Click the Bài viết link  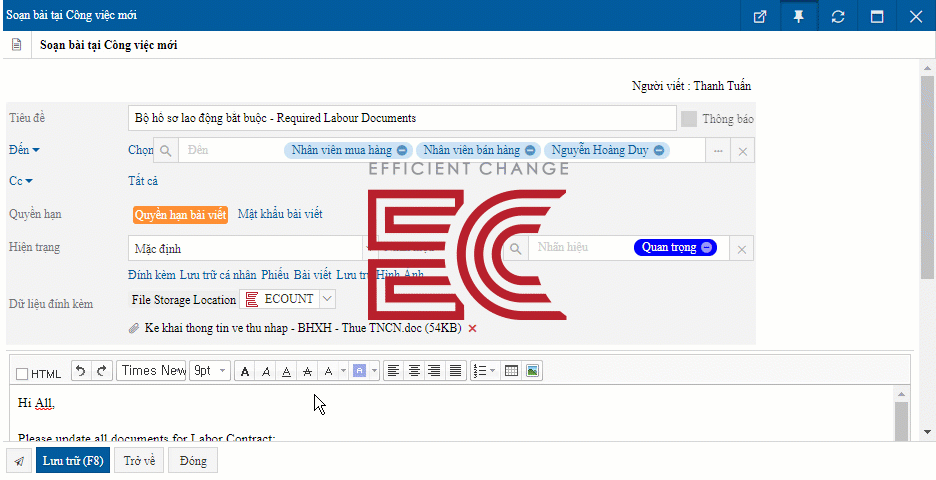click(312, 275)
